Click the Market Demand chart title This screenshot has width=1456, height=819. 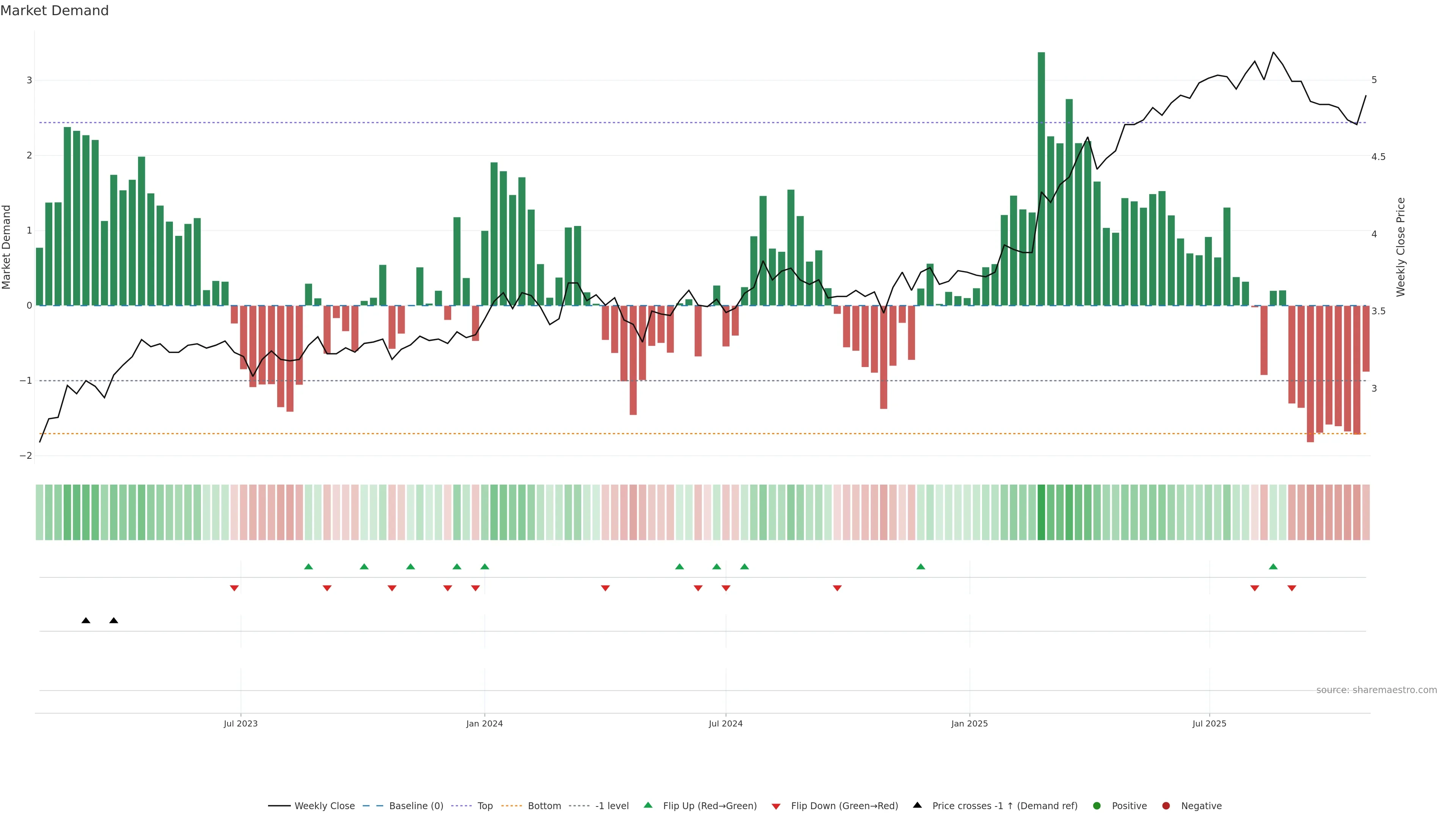54,11
